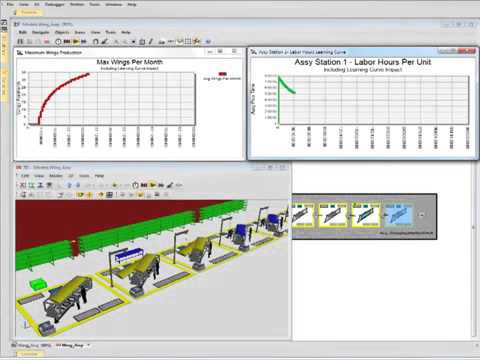
Task: Click the red icon in the model toolbar
Action: (x=47, y=41)
